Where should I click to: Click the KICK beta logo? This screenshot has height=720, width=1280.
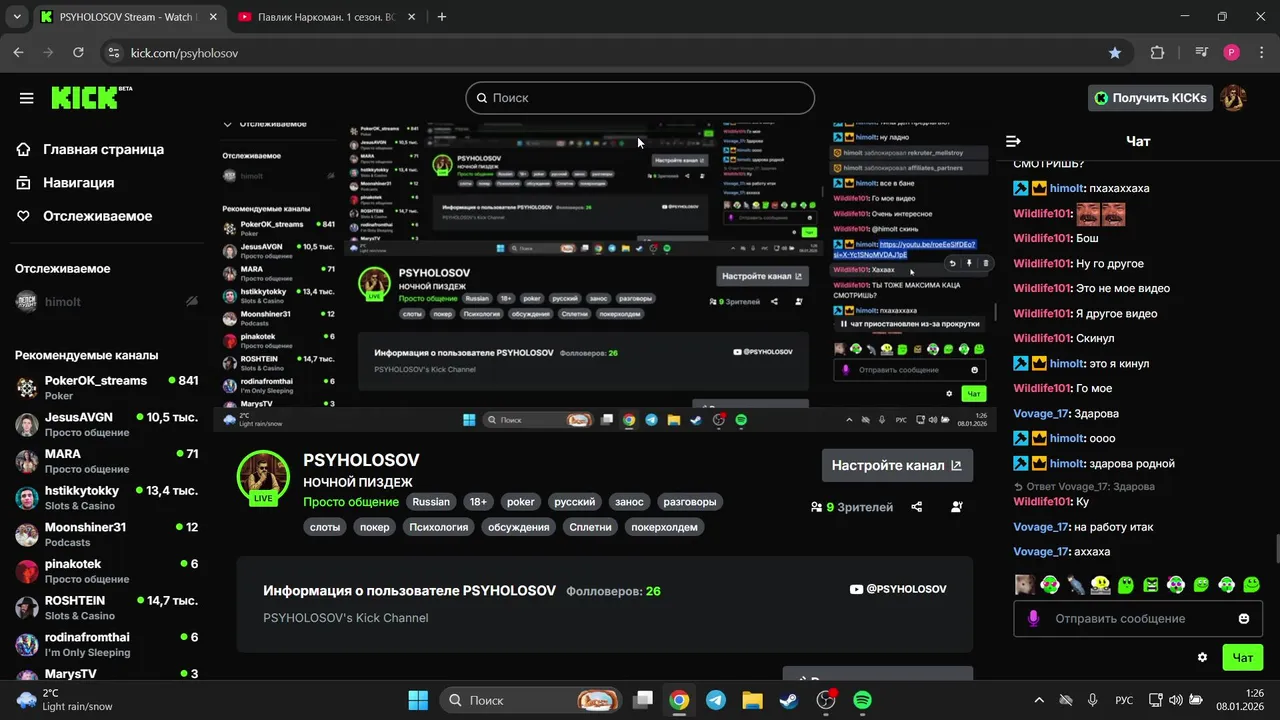[x=92, y=97]
